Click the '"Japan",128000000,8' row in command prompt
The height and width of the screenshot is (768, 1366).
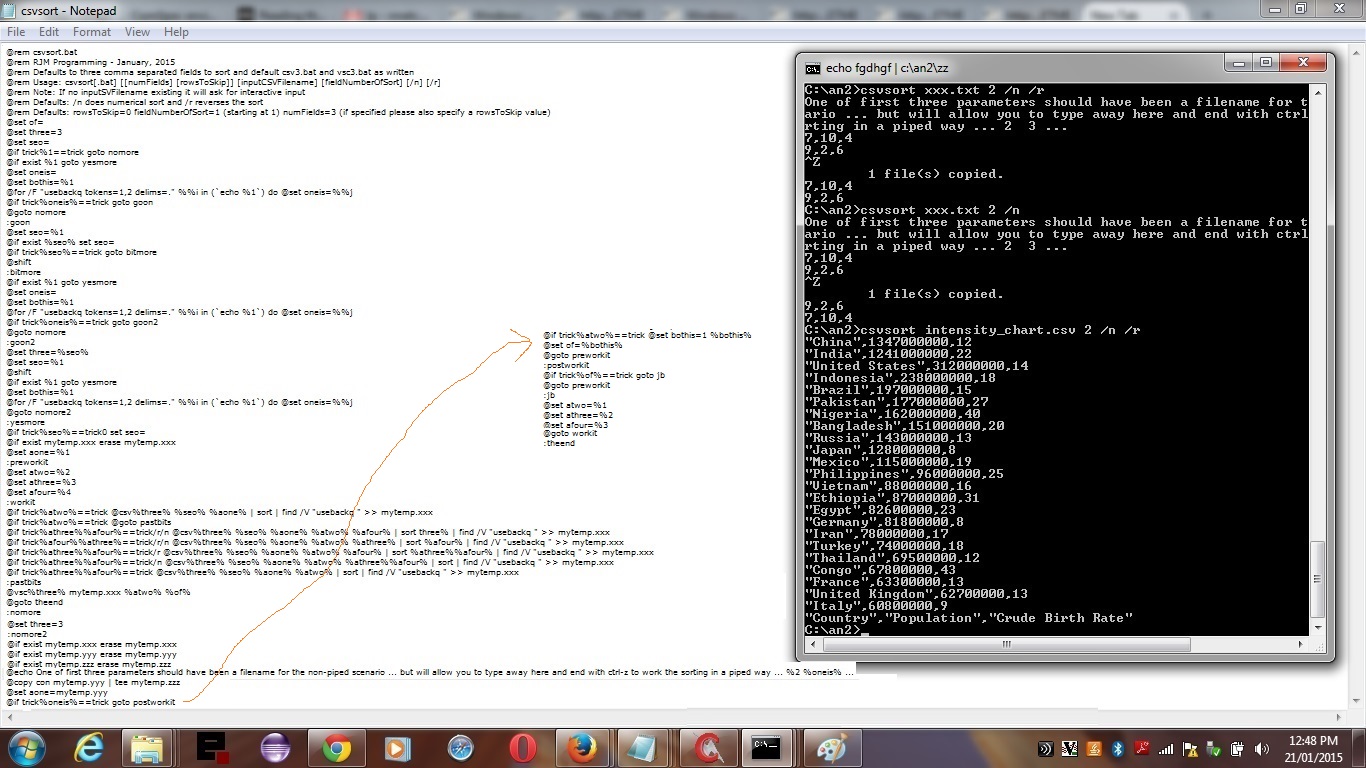point(880,450)
